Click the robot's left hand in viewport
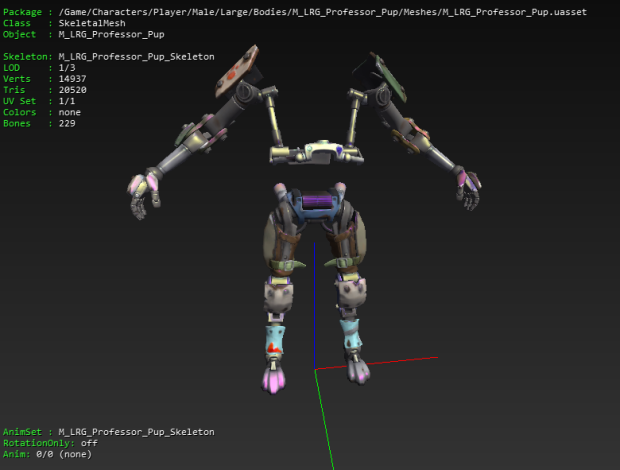This screenshot has height=470, width=620. pyautogui.click(x=143, y=194)
